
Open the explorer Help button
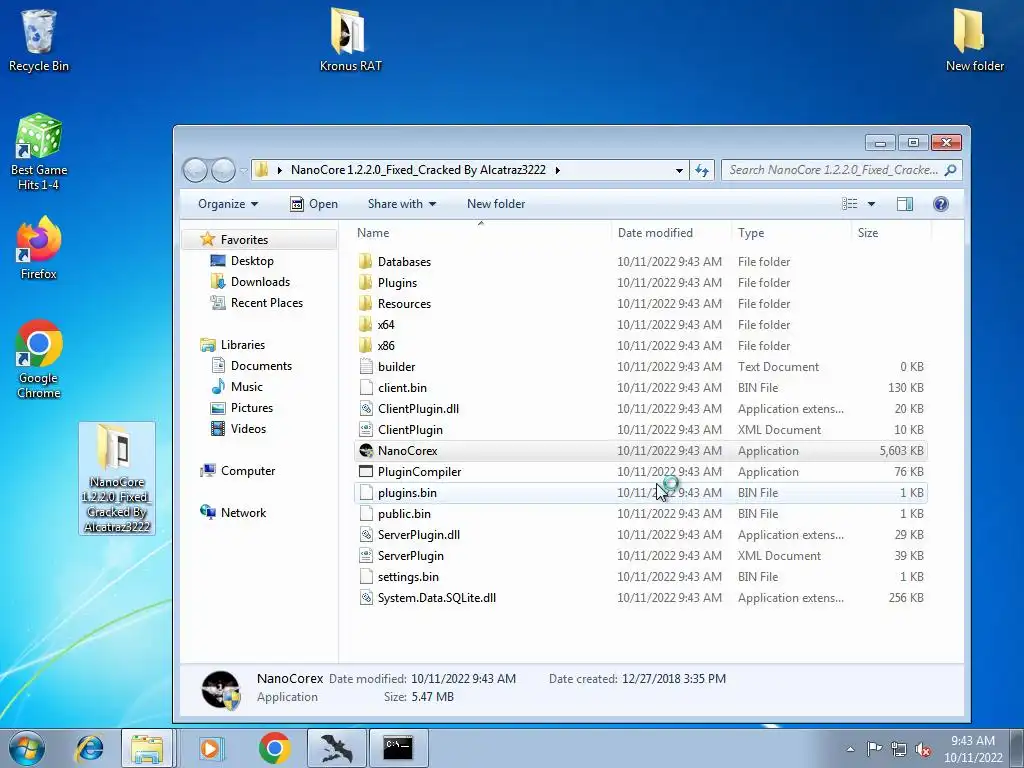coord(940,204)
